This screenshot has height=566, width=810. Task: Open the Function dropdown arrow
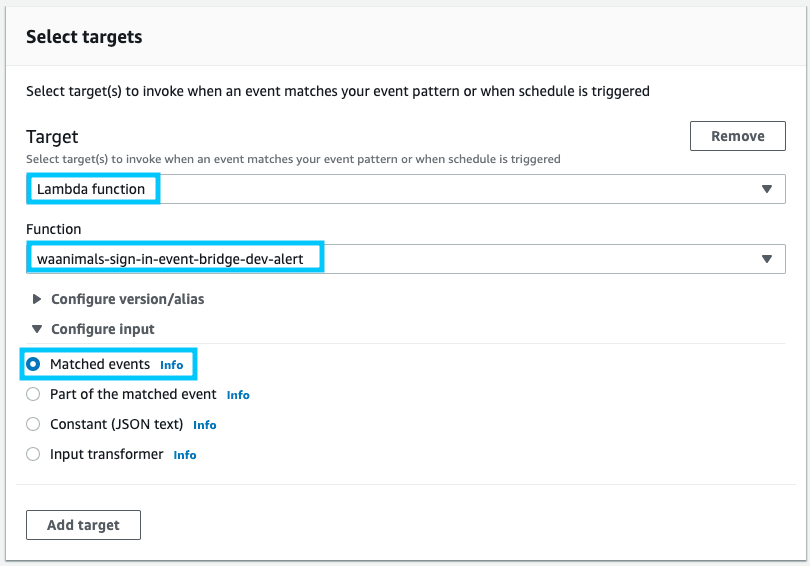click(x=766, y=259)
